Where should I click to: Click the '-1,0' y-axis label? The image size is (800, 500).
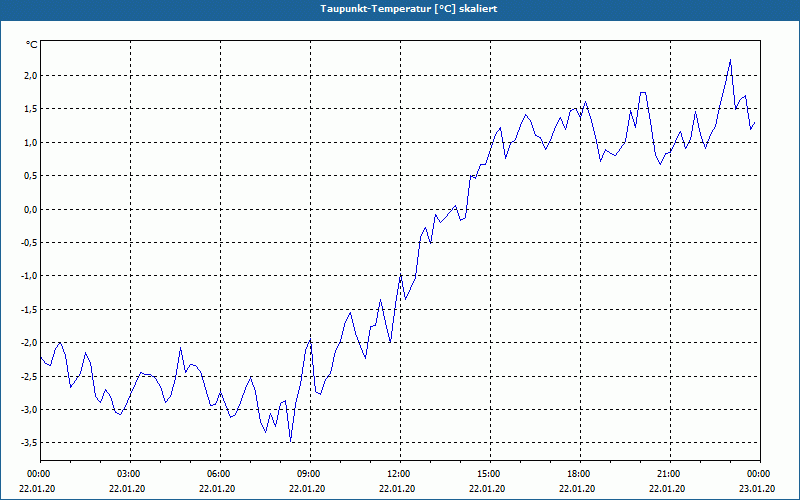30,276
